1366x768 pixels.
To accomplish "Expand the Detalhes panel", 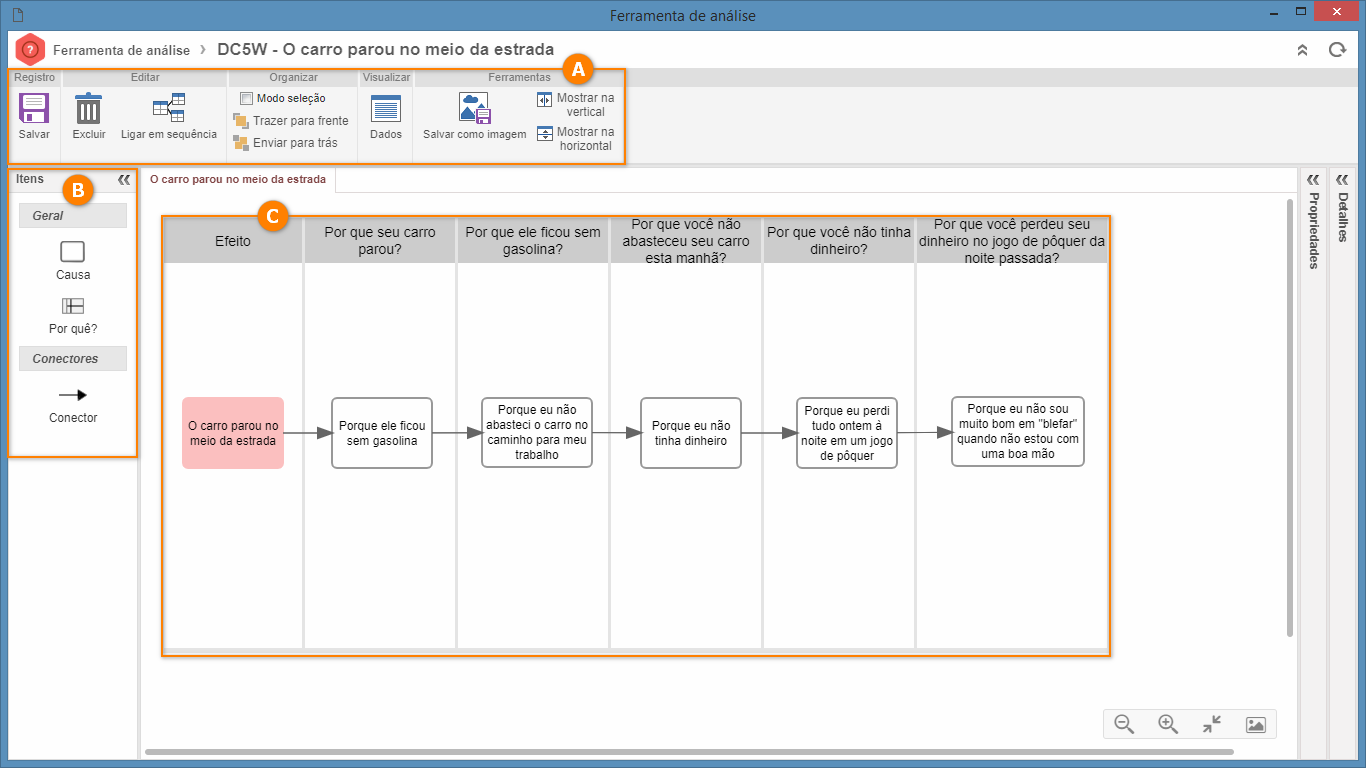I will tap(1343, 207).
